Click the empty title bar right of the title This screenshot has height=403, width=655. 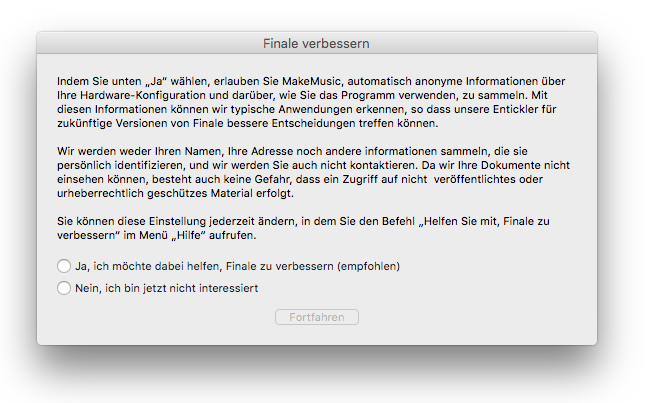tap(483, 43)
